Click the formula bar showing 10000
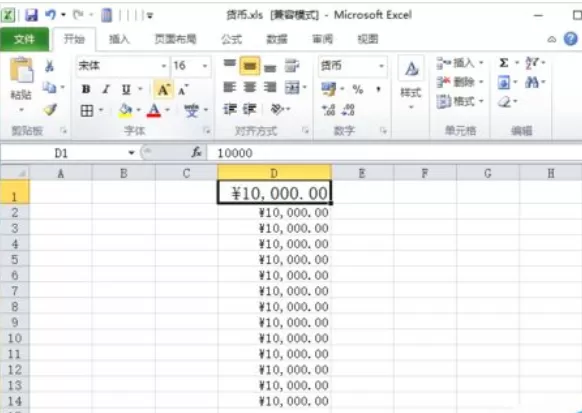Viewport: 582px width, 413px height. (x=394, y=153)
